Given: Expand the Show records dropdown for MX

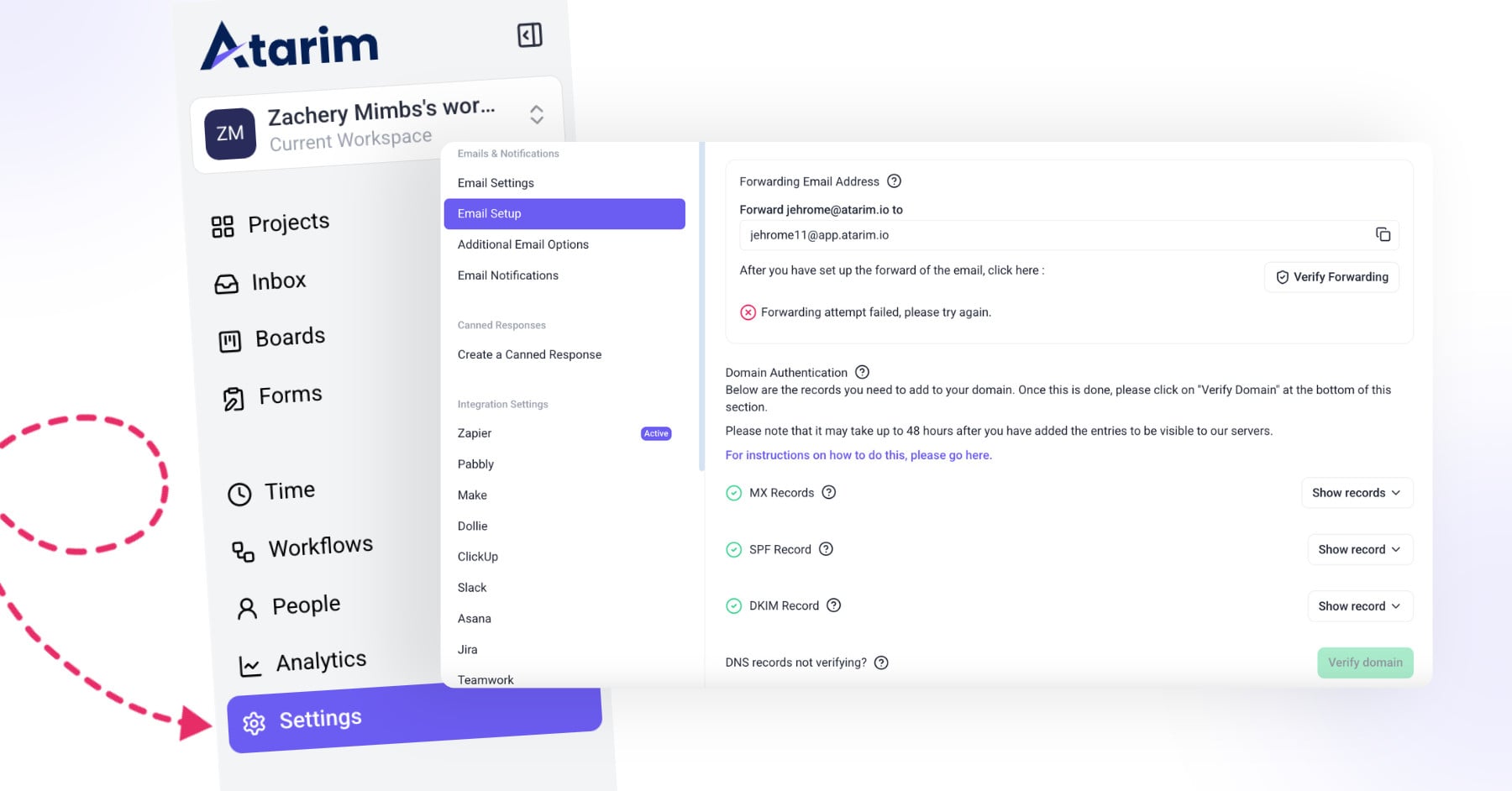Looking at the screenshot, I should 1356,493.
